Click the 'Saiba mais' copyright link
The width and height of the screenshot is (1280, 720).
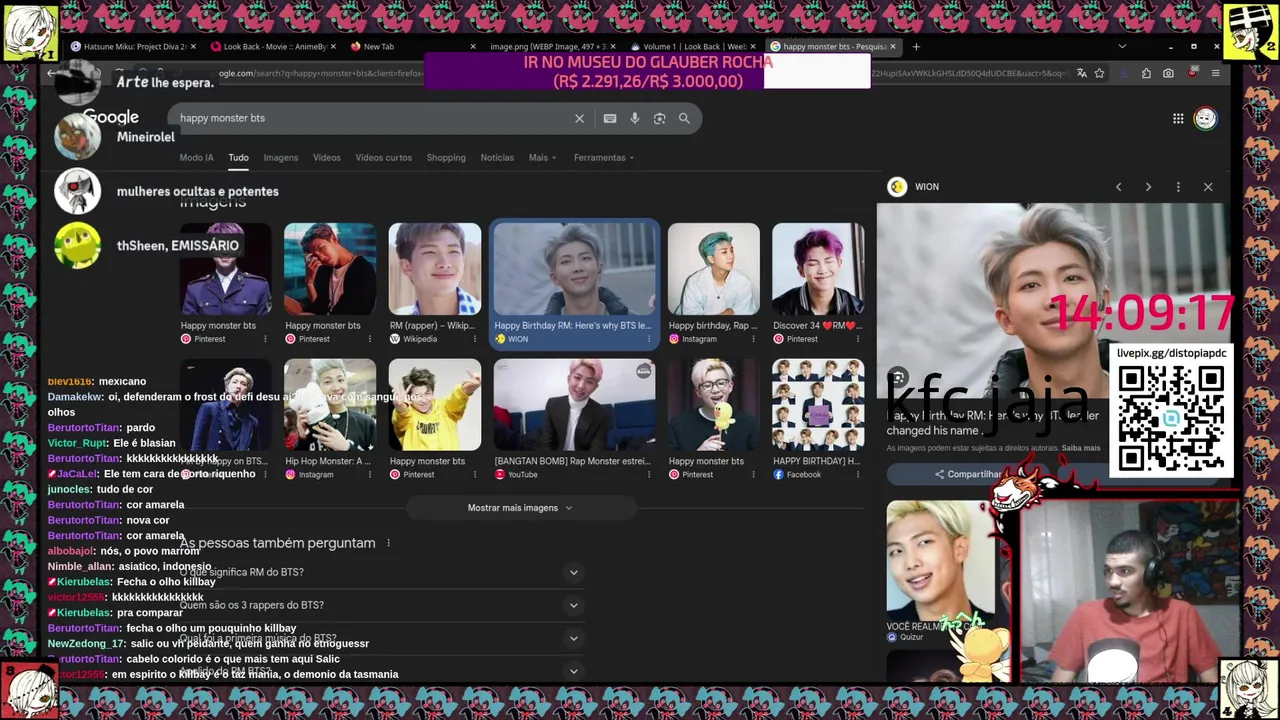click(1080, 448)
